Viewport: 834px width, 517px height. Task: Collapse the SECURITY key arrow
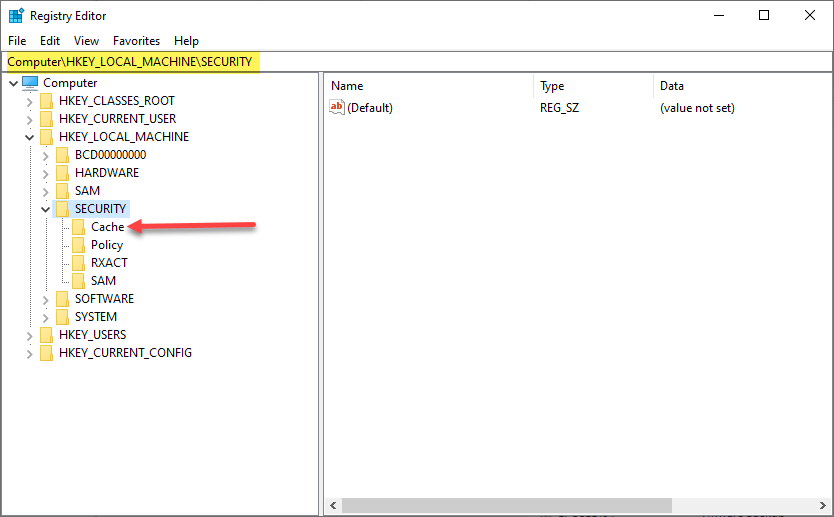[x=45, y=210]
